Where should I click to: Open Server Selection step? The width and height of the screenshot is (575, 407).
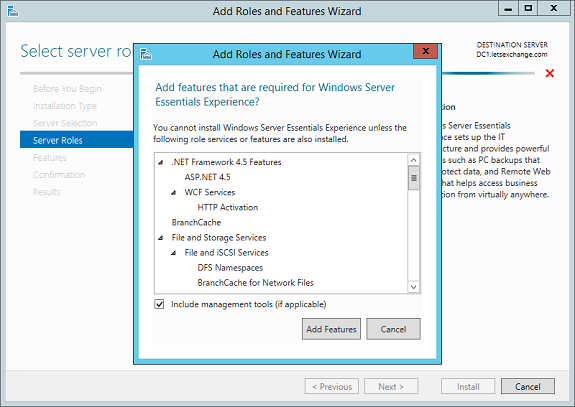point(65,123)
